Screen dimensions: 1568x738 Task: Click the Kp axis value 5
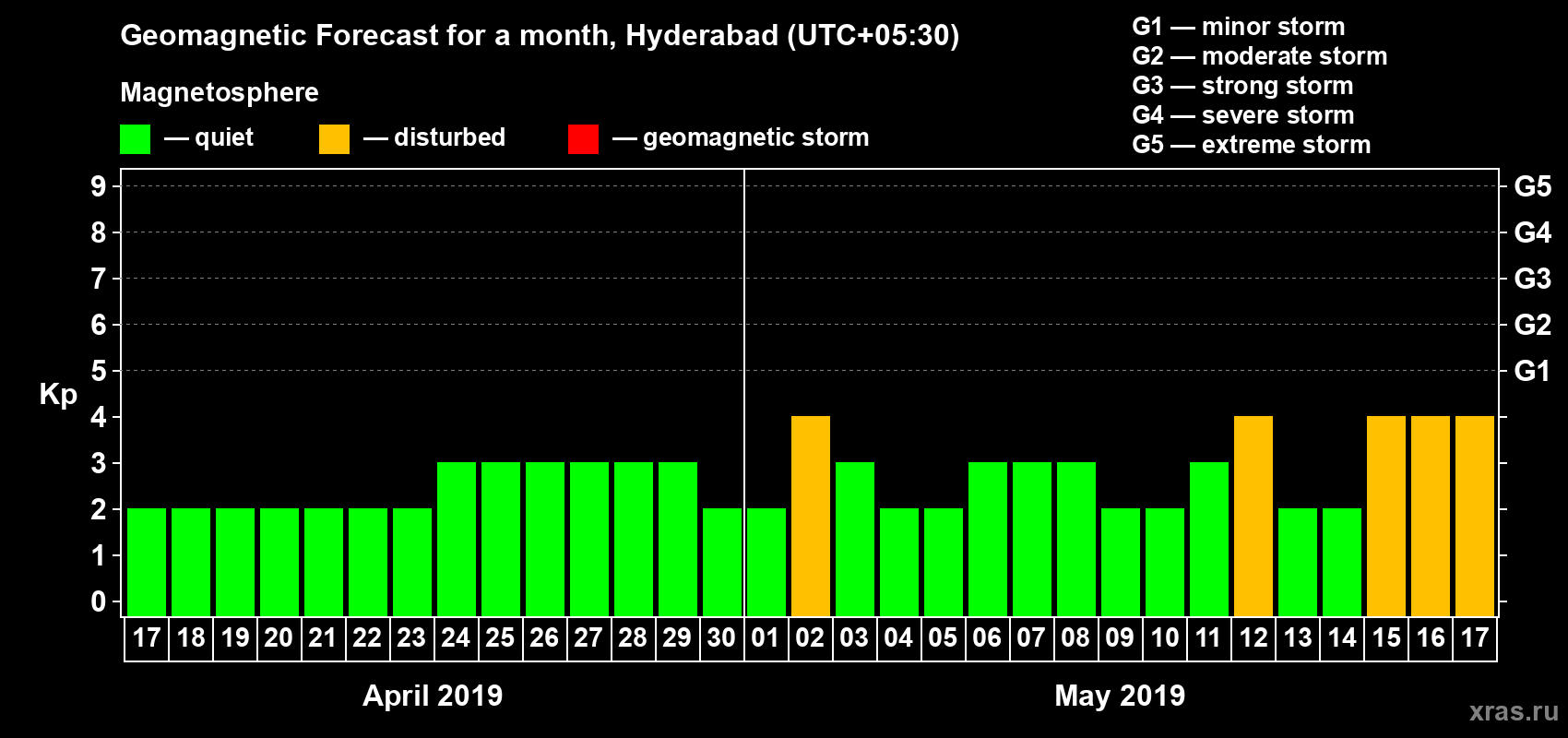(99, 371)
